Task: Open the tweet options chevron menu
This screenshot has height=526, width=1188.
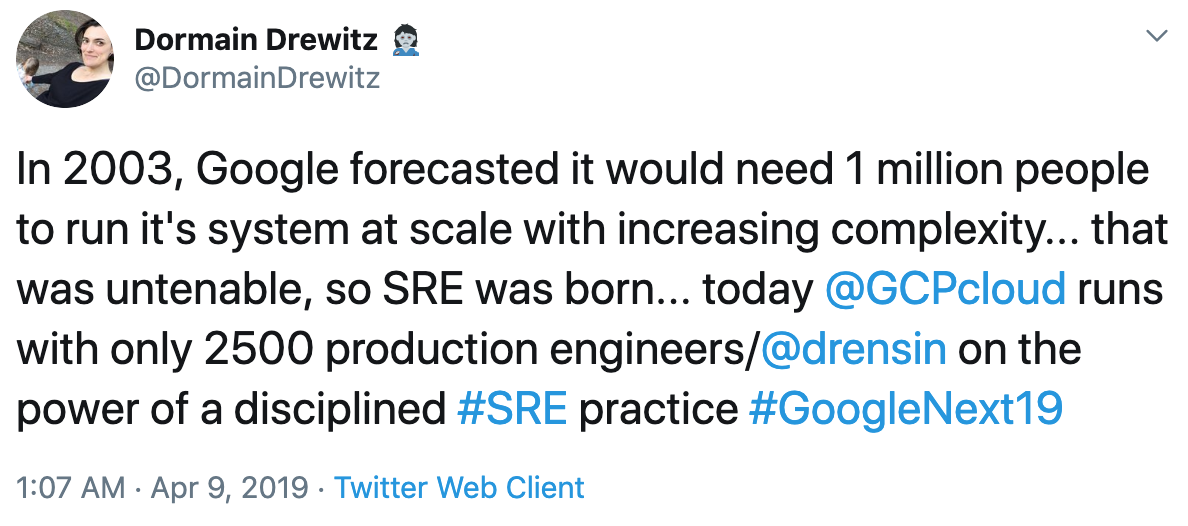Action: point(1156,36)
